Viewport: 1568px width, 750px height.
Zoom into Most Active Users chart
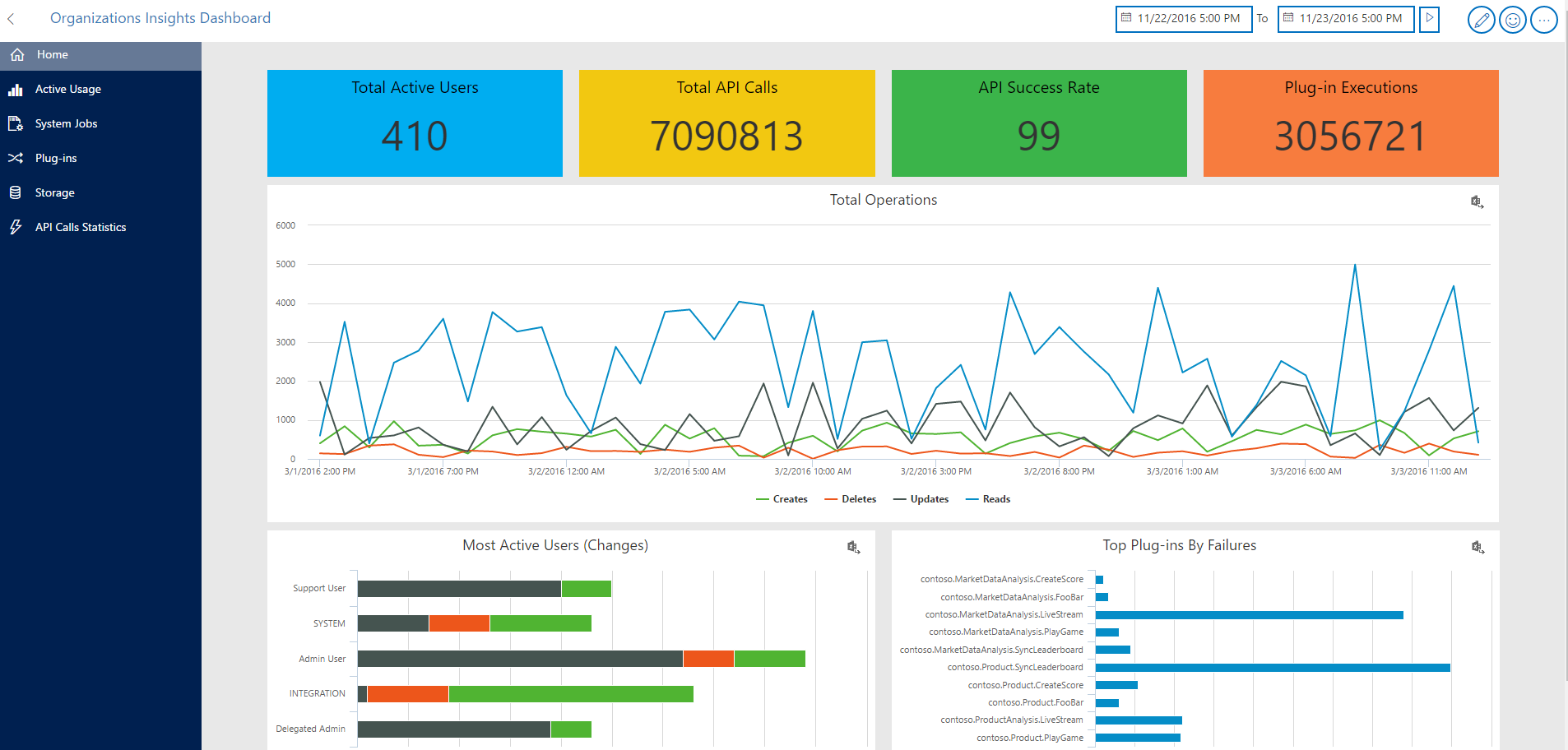(x=853, y=547)
